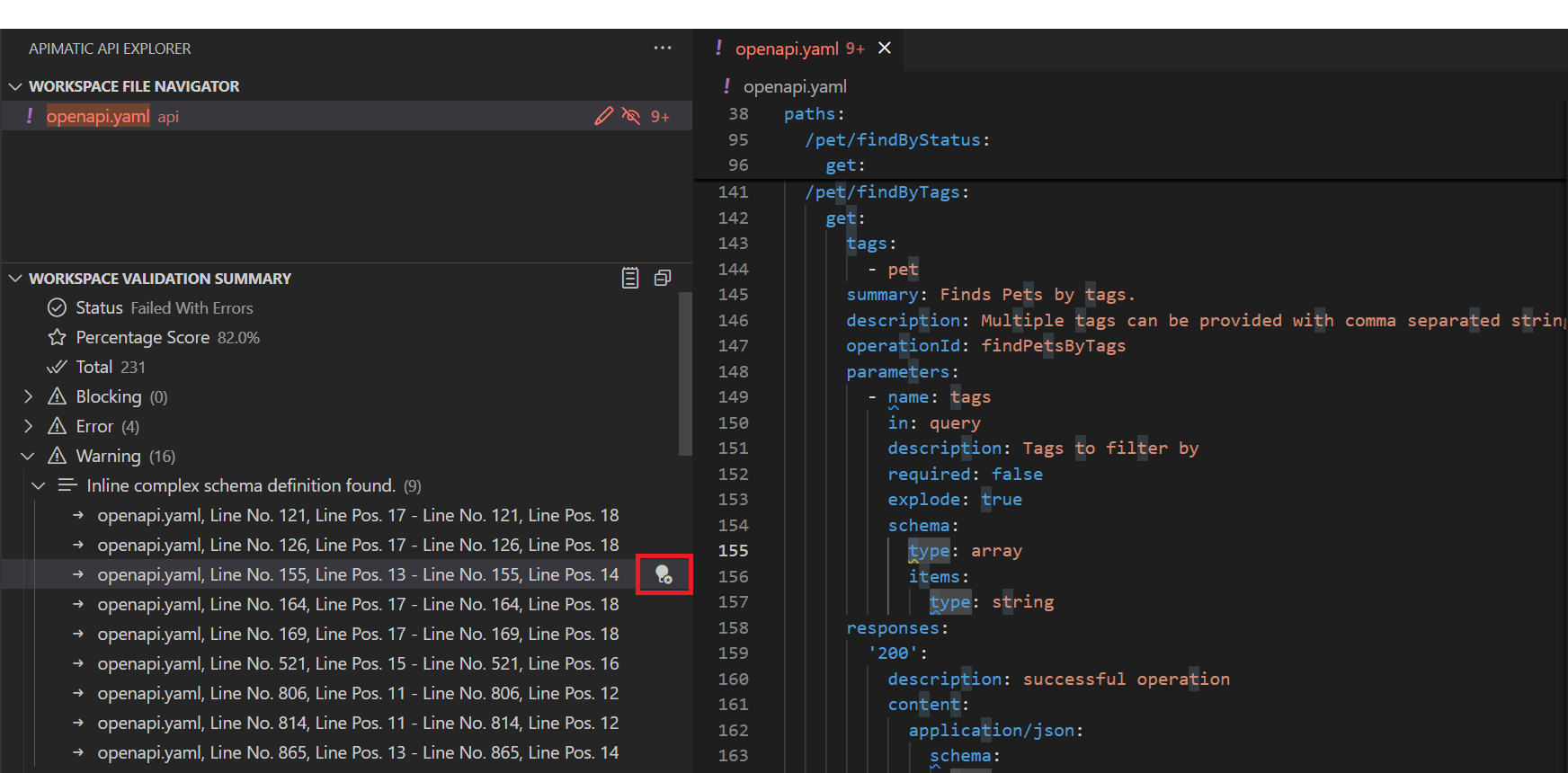Click the quick-fix icon on Line No. 155 row
The width and height of the screenshot is (1568, 773).
664,574
